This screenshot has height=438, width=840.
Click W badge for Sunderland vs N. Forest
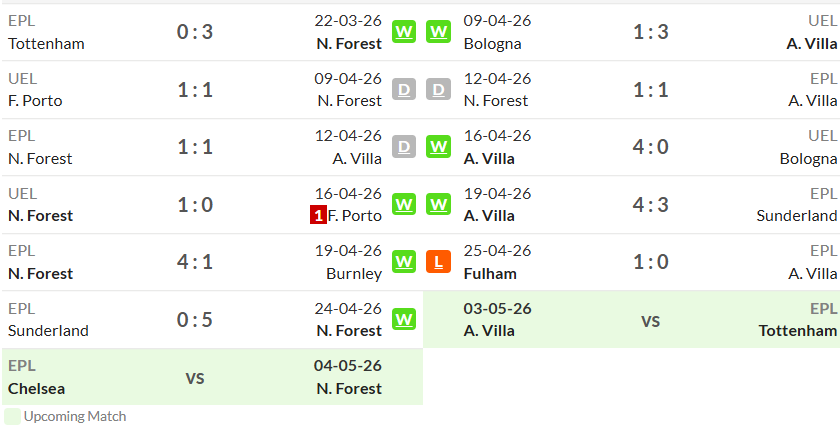404,320
